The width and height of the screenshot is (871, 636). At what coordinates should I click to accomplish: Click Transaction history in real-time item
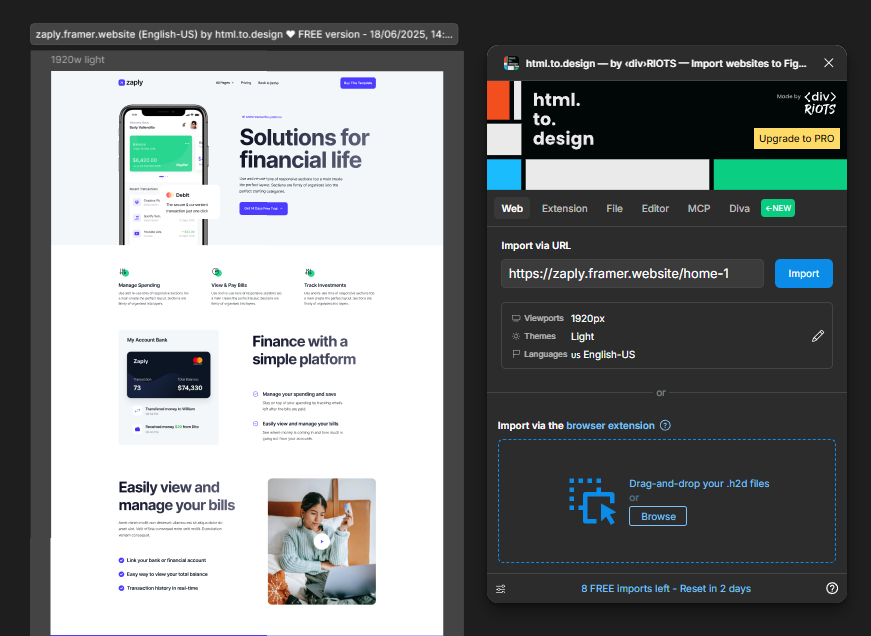[x=158, y=588]
